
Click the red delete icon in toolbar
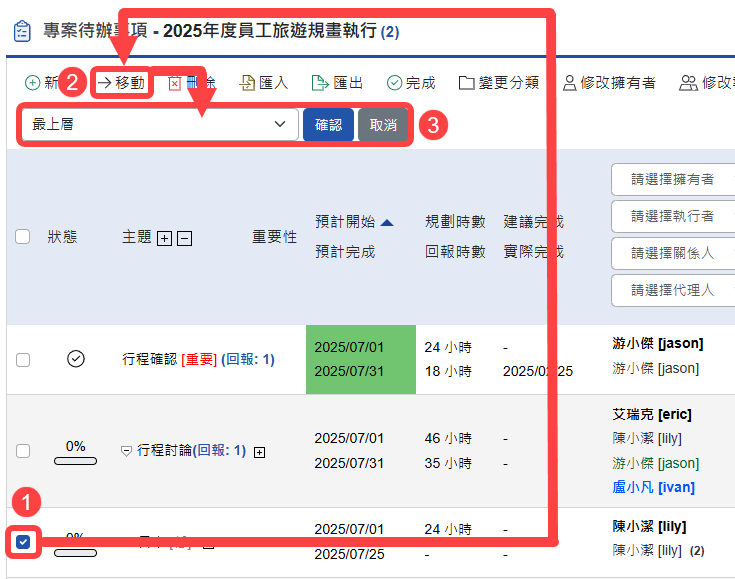point(174,83)
